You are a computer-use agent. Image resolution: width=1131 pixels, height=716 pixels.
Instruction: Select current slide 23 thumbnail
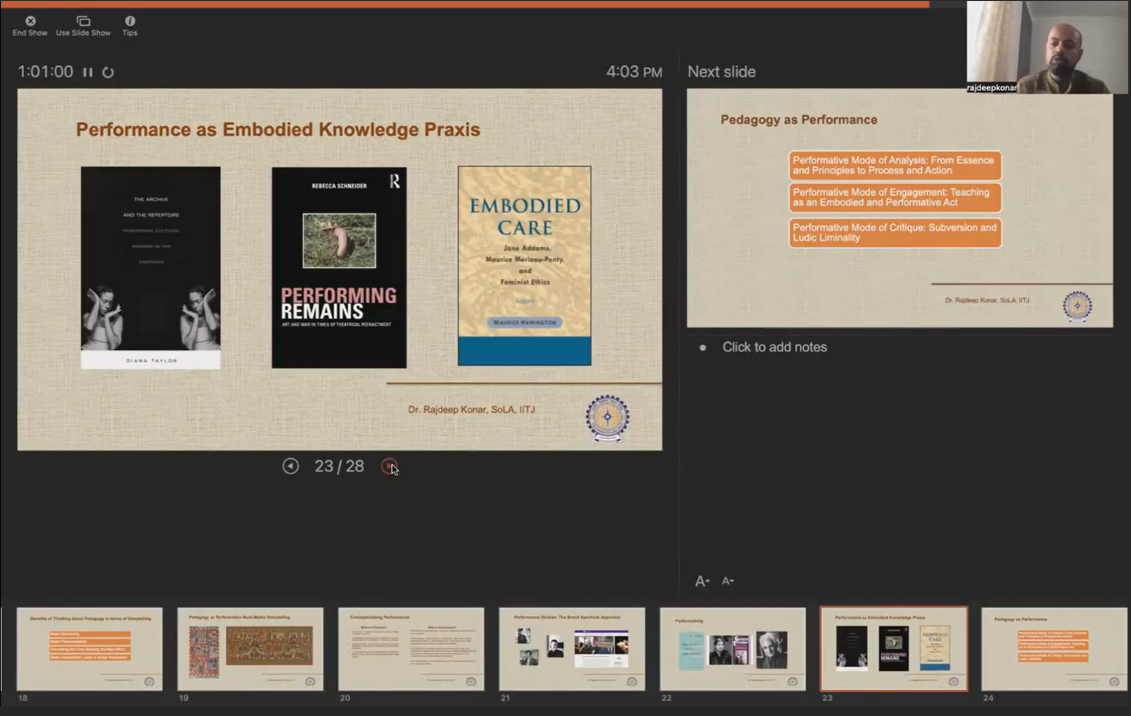point(894,649)
